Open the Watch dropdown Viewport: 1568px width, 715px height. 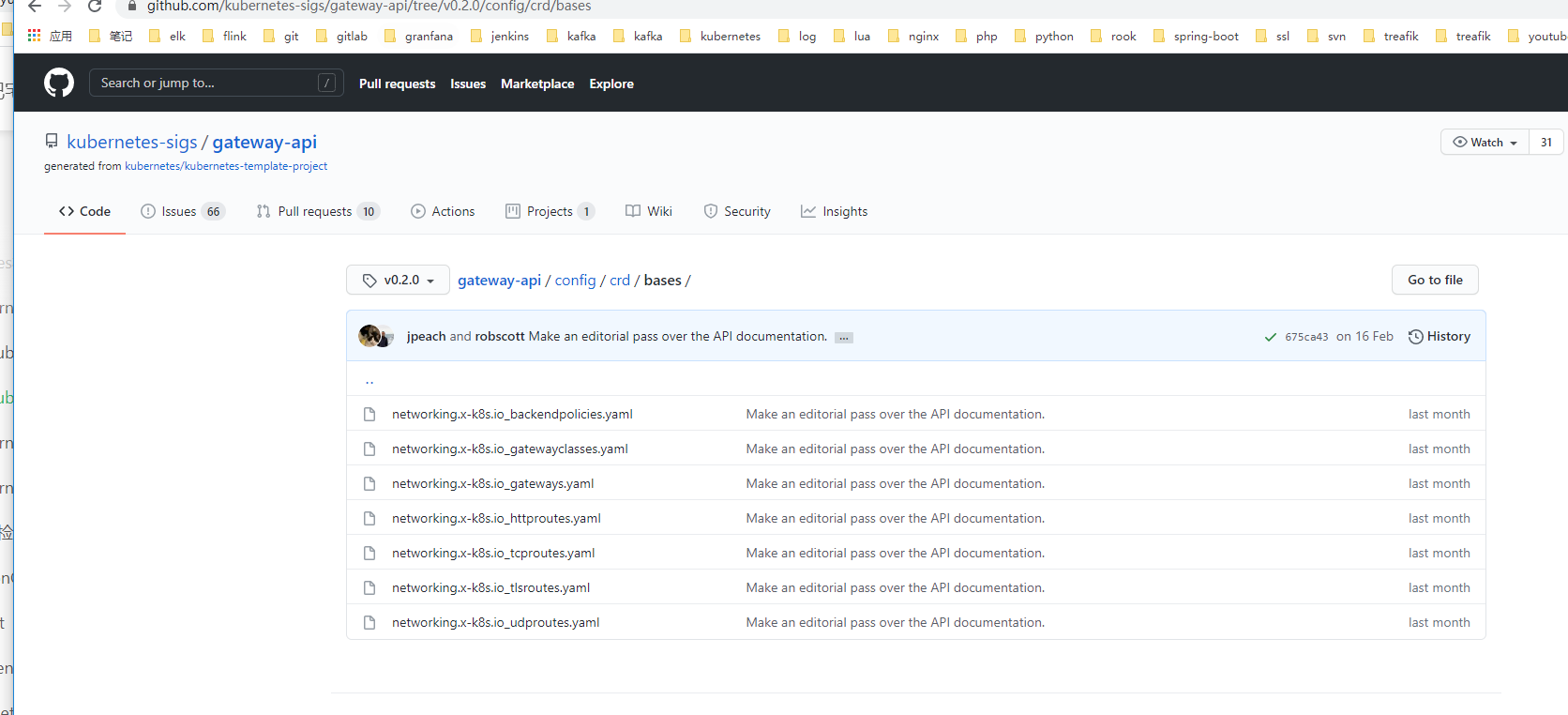[1485, 142]
